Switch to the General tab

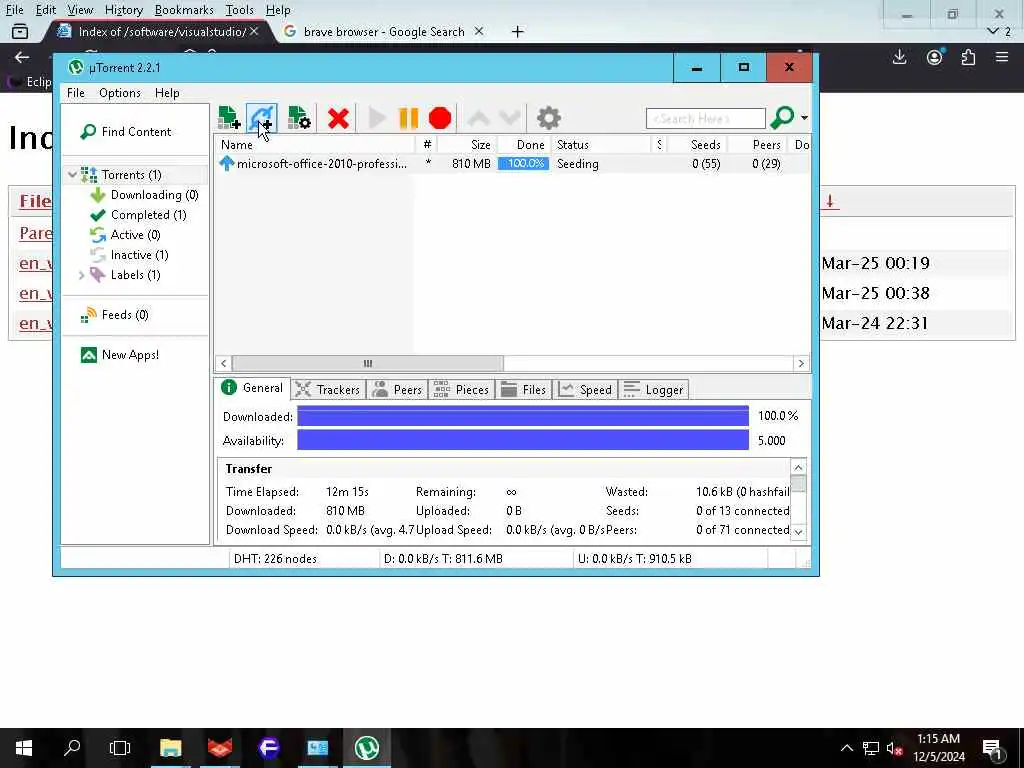(x=251, y=388)
